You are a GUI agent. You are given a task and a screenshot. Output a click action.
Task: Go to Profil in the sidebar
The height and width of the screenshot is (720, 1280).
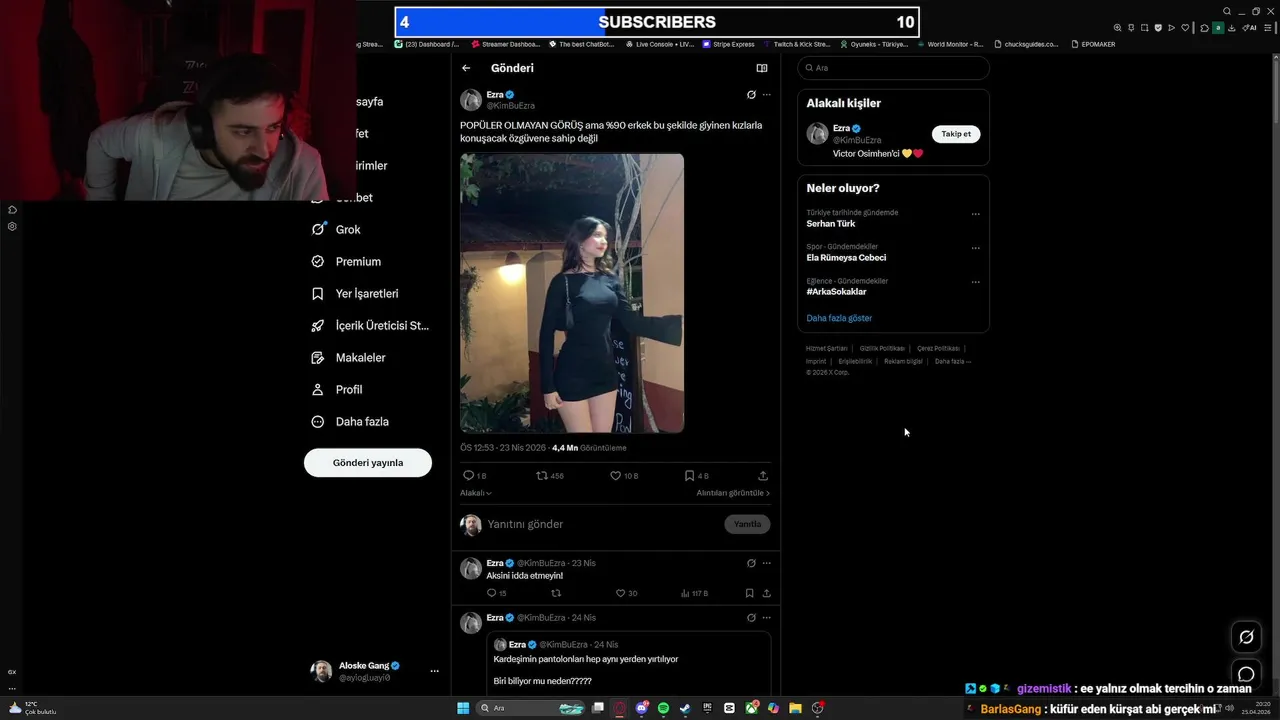[x=336, y=389]
